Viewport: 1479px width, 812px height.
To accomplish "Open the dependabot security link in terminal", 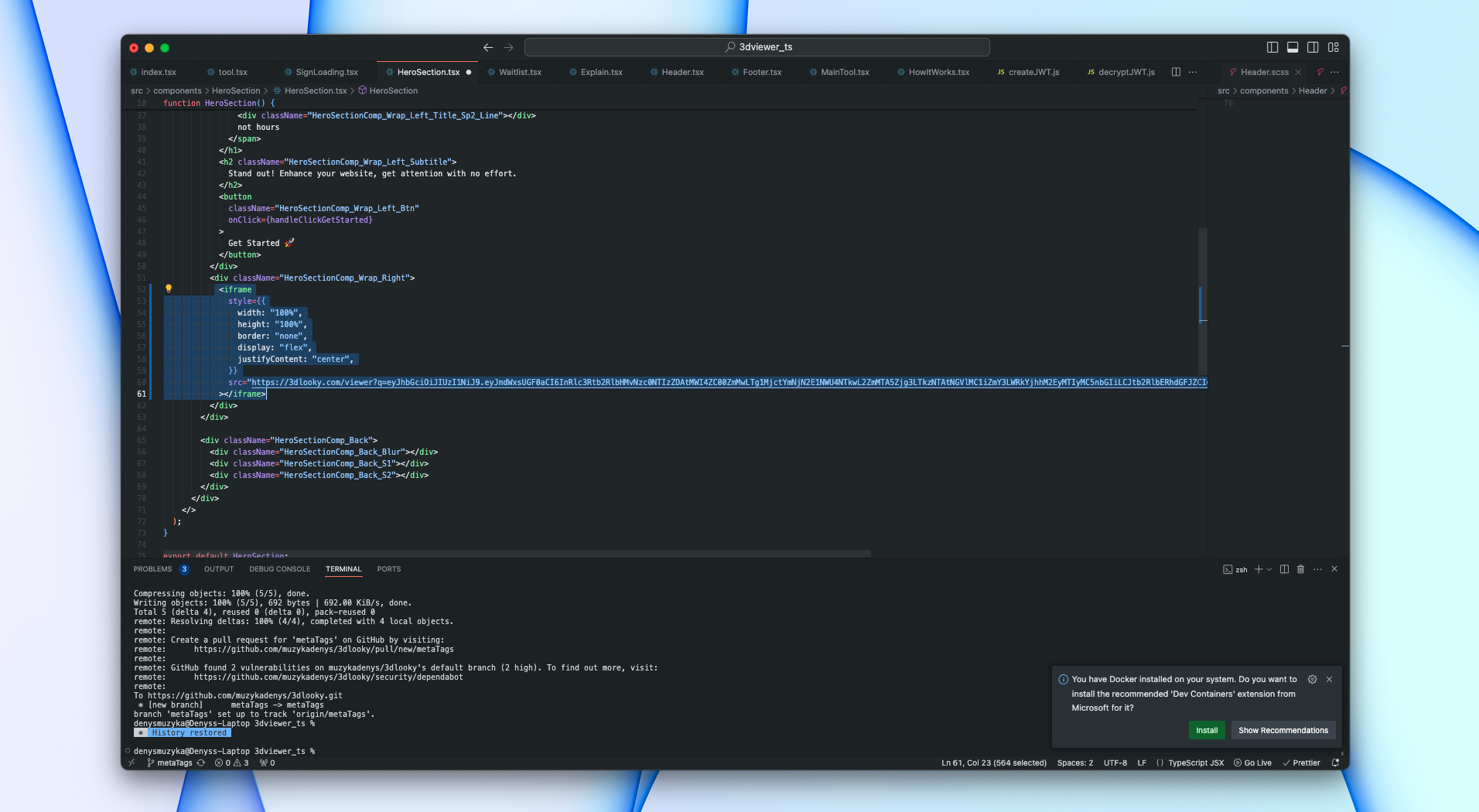I will click(328, 677).
